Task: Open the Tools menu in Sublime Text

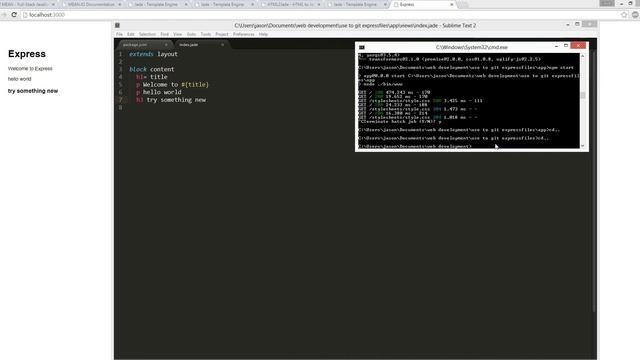Action: pyautogui.click(x=206, y=34)
